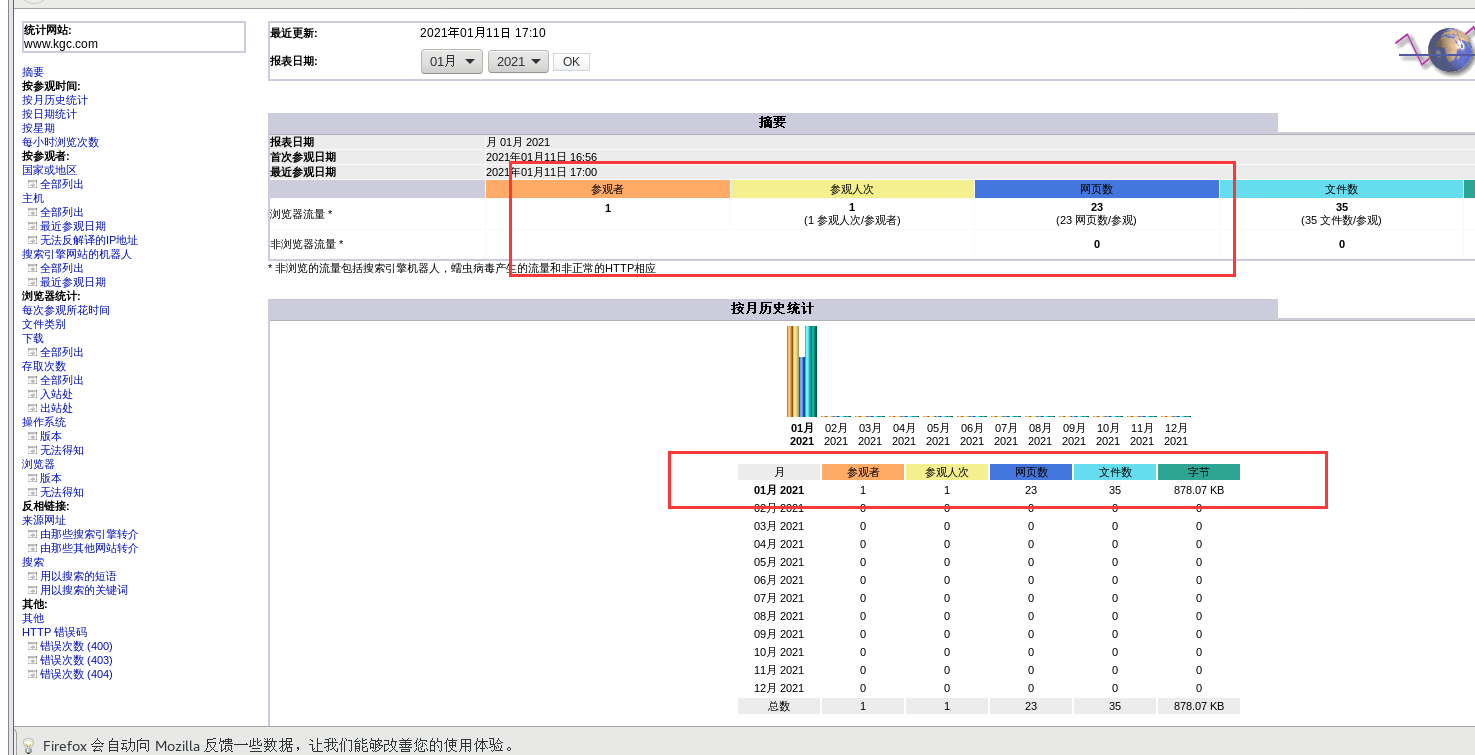
Task: Open the 按星期 statistics link
Action: tap(36, 127)
